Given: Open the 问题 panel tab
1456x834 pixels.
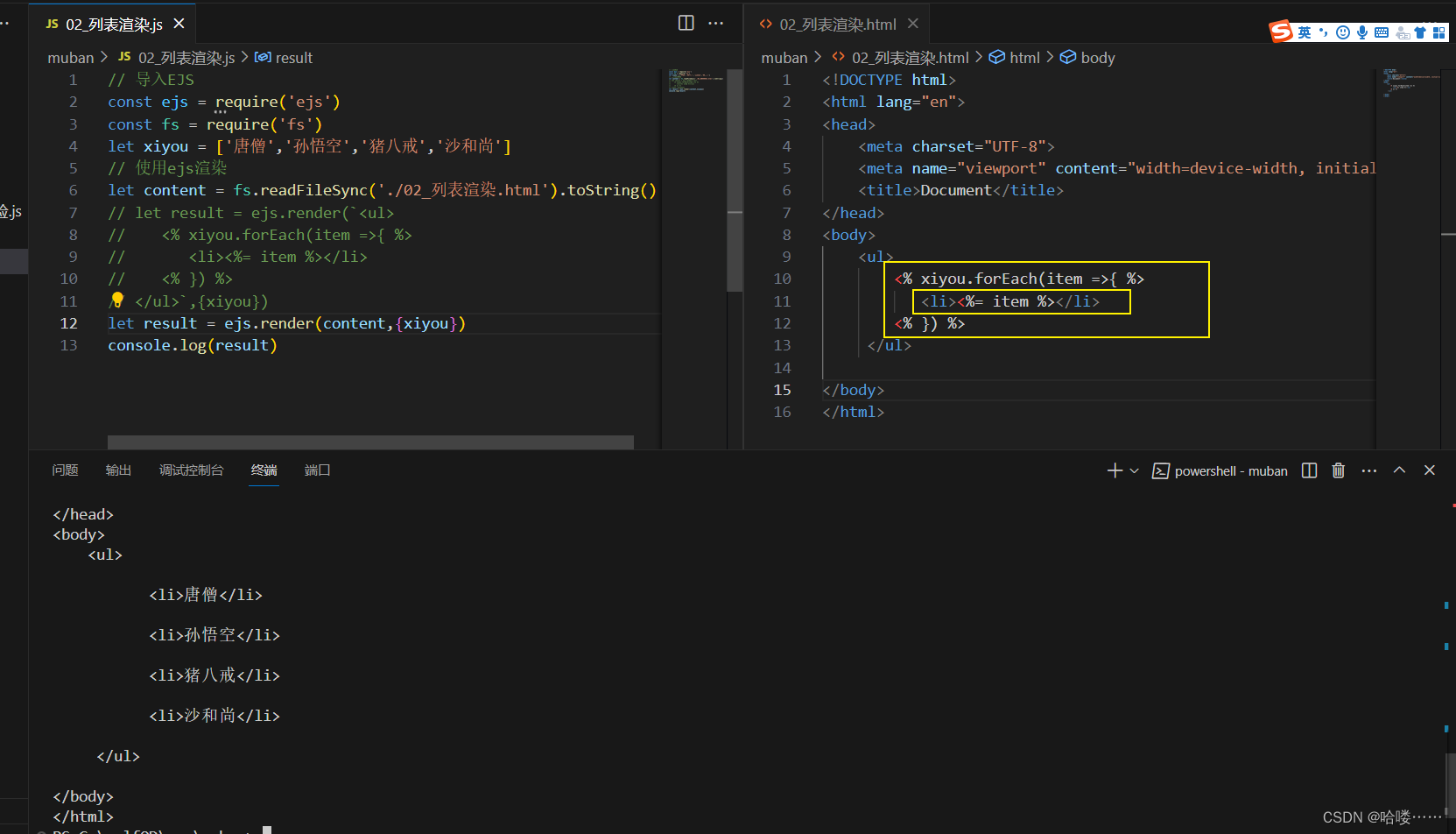Looking at the screenshot, I should pos(65,470).
